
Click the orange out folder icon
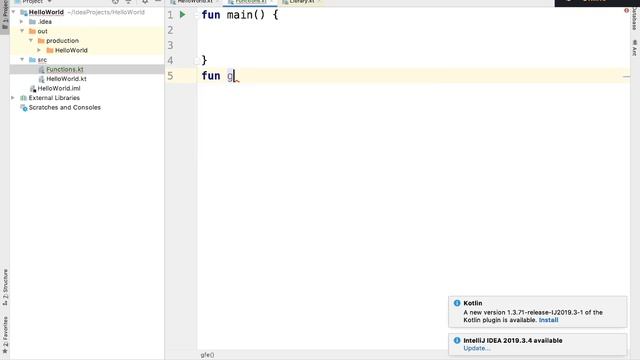32,31
